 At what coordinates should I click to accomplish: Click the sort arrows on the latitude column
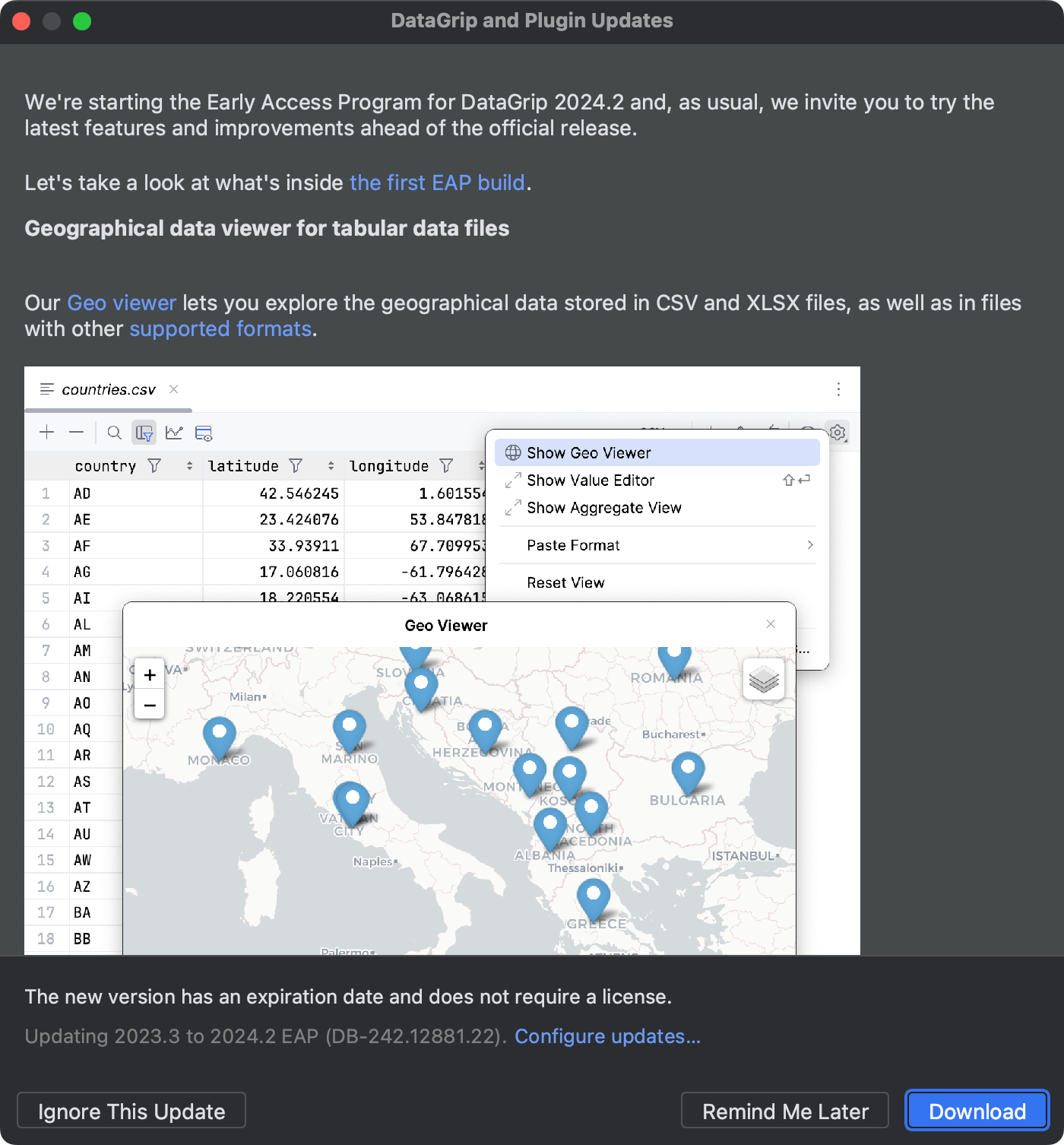(x=331, y=465)
